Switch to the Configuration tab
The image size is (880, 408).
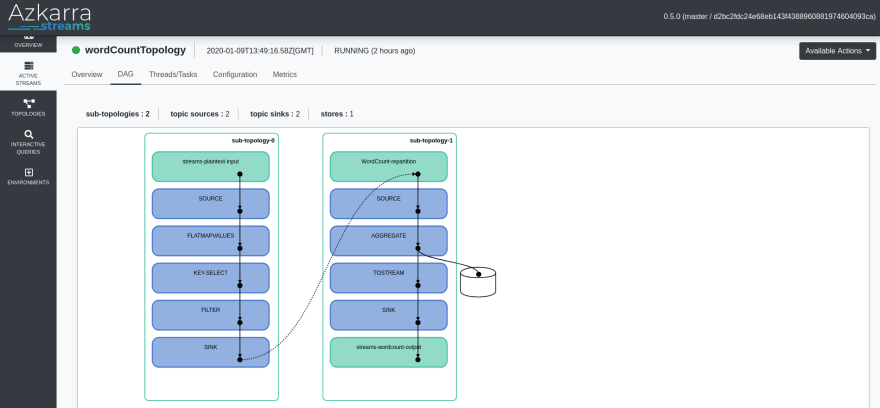click(235, 74)
